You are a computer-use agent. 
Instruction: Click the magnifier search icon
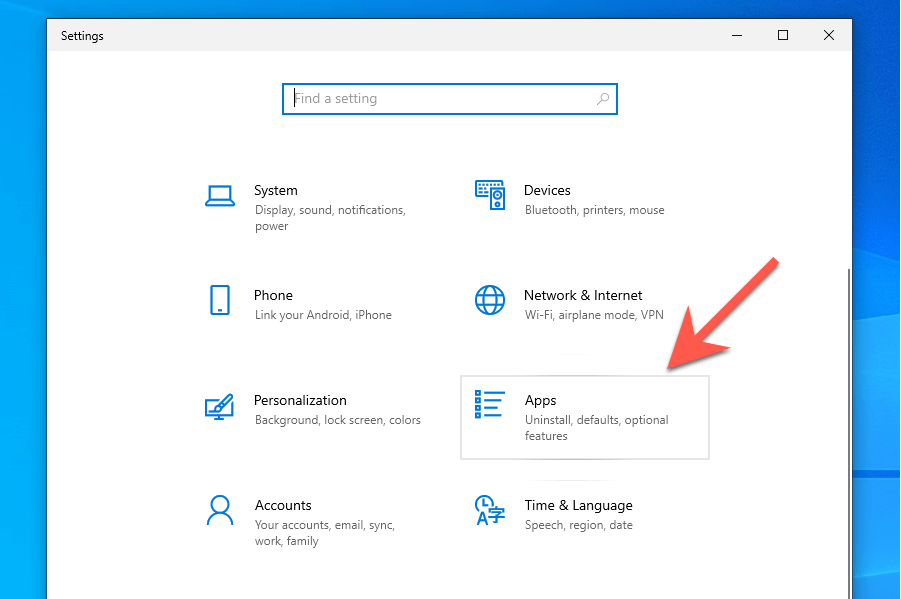(602, 99)
